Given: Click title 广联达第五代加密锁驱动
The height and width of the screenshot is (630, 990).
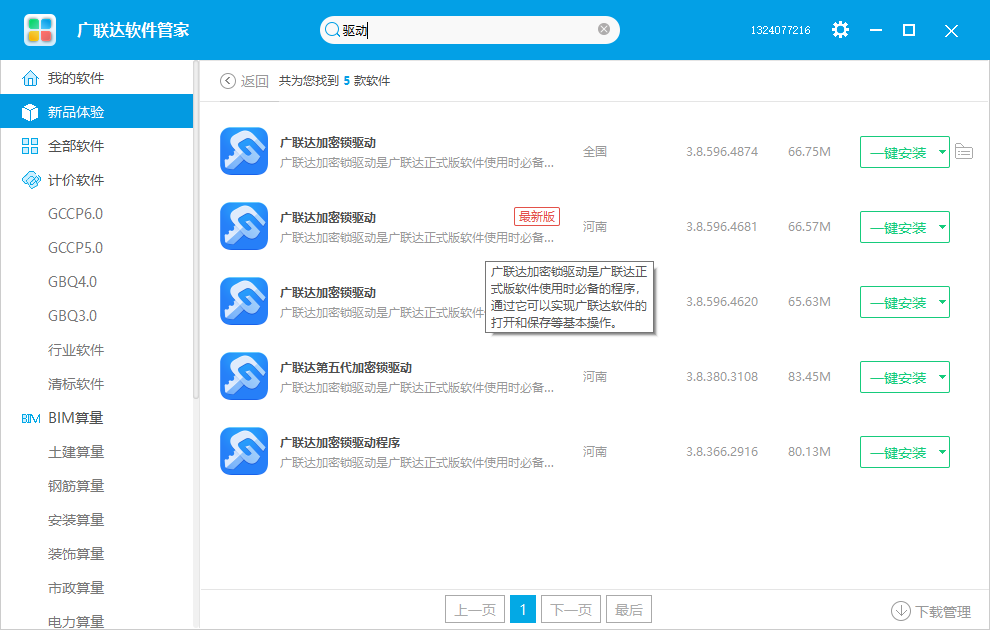Looking at the screenshot, I should pyautogui.click(x=346, y=367).
